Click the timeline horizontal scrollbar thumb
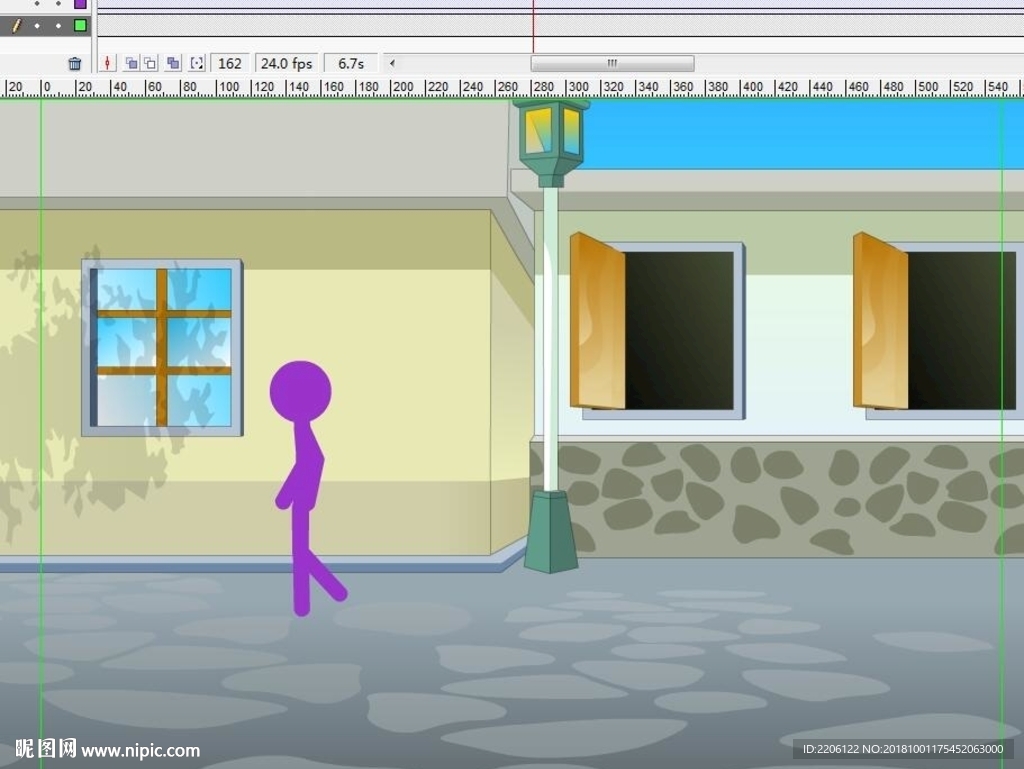The width and height of the screenshot is (1024, 769). [612, 64]
